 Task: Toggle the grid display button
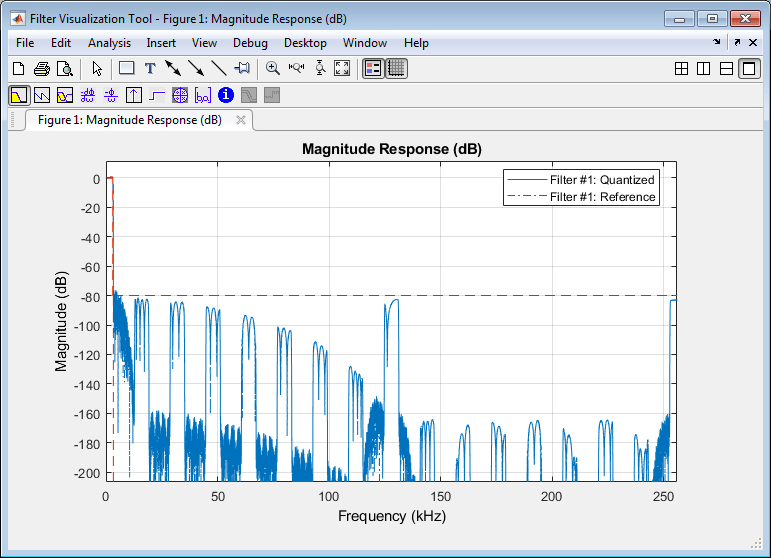click(396, 69)
